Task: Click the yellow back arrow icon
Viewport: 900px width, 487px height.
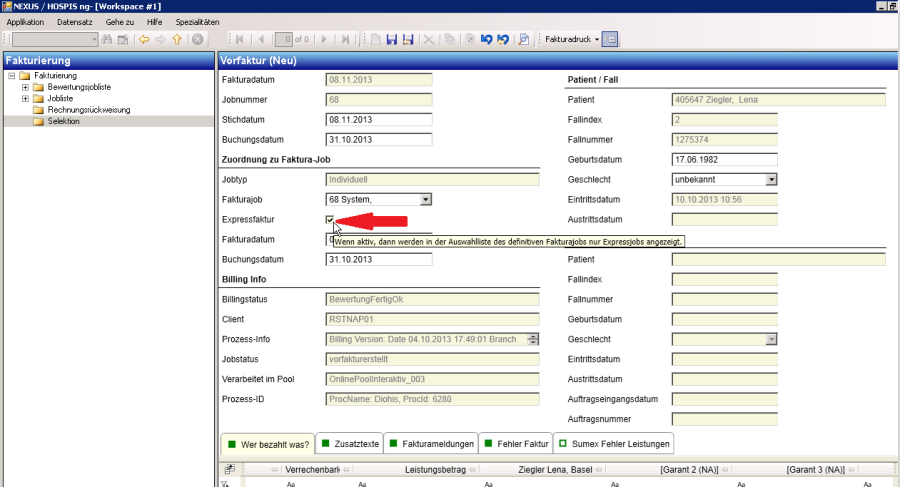Action: 144,39
